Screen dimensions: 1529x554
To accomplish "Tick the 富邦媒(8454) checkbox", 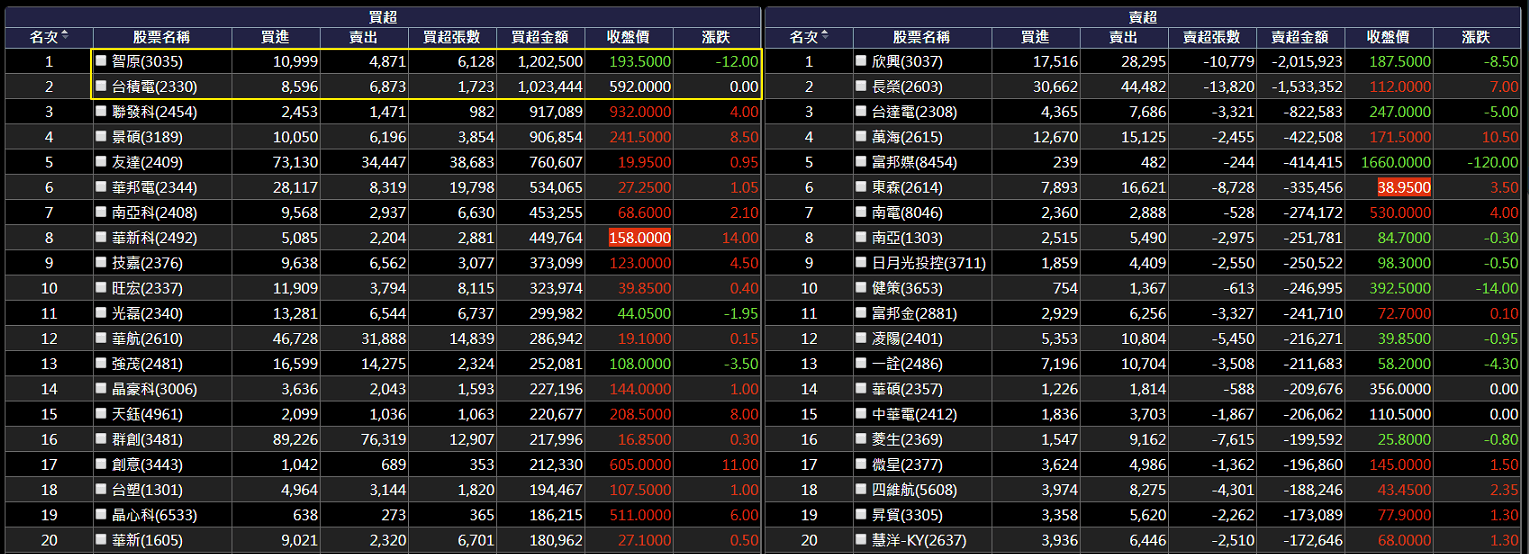I will (x=861, y=162).
